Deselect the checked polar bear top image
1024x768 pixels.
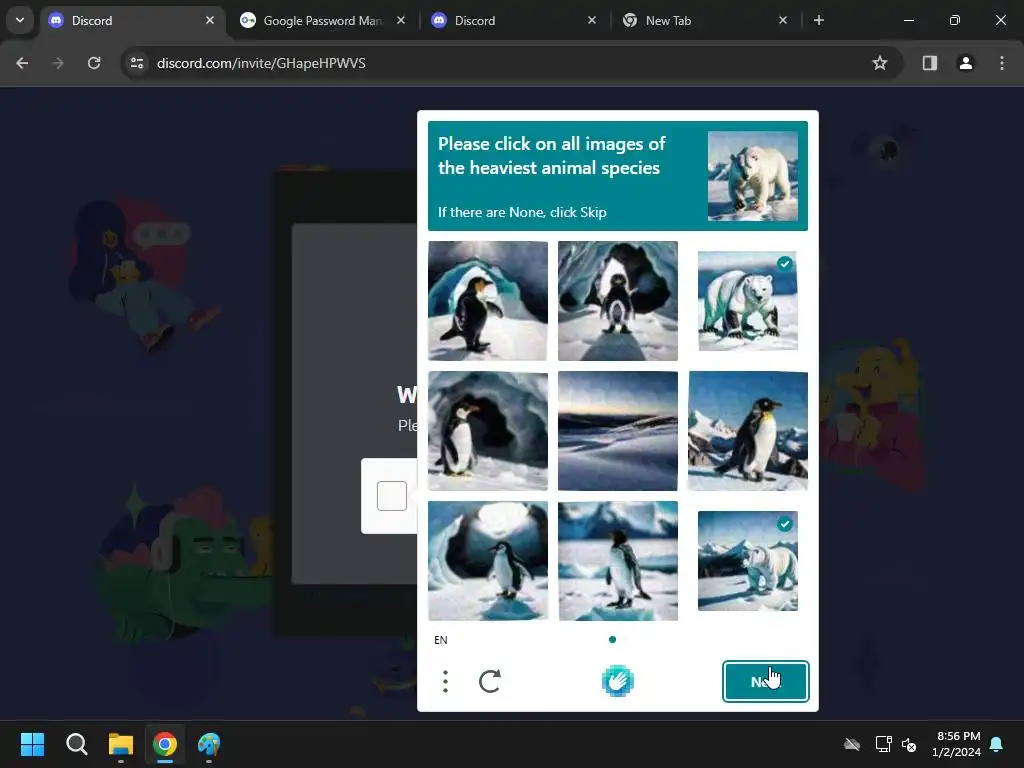(x=748, y=300)
